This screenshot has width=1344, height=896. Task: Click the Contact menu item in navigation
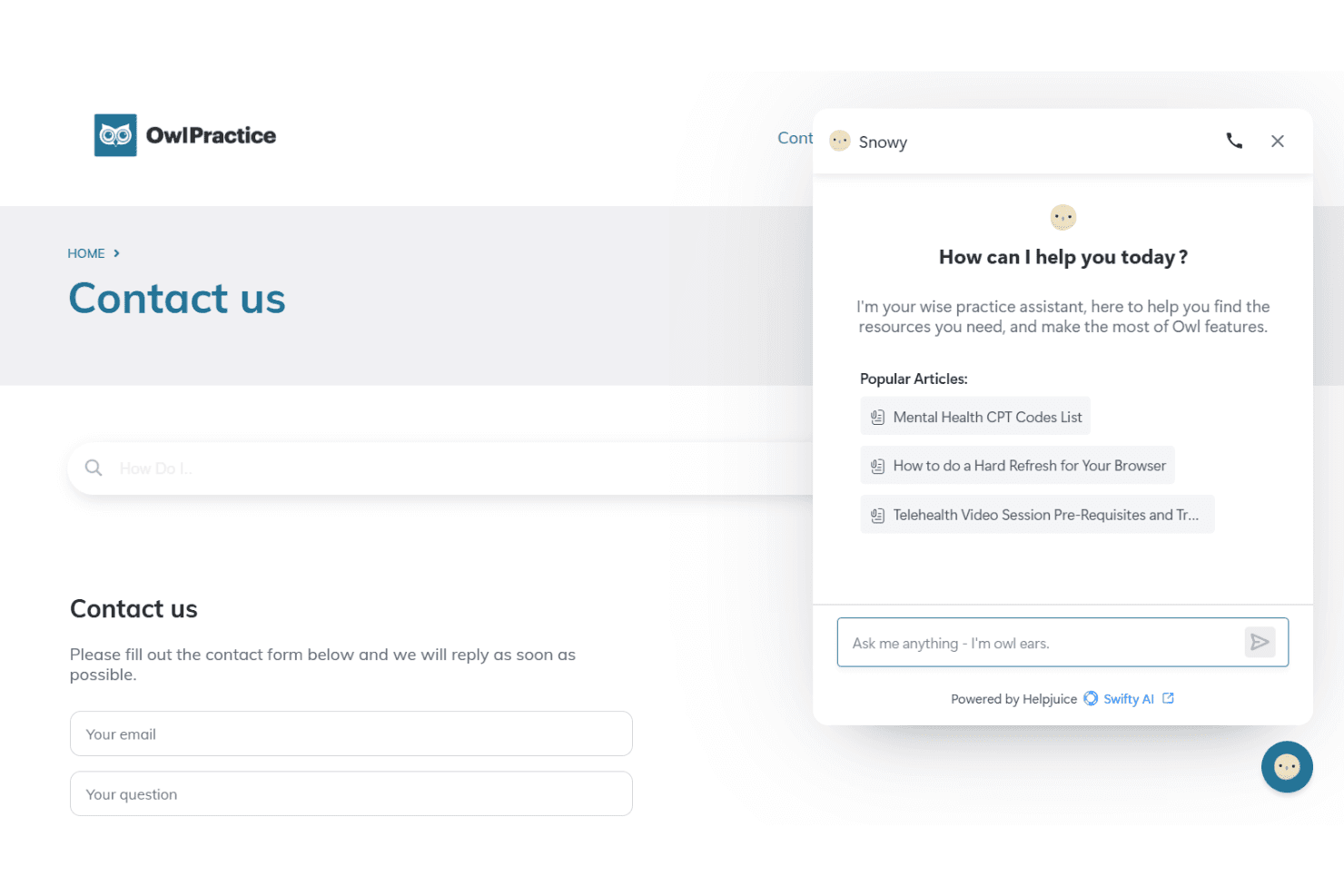[x=795, y=138]
